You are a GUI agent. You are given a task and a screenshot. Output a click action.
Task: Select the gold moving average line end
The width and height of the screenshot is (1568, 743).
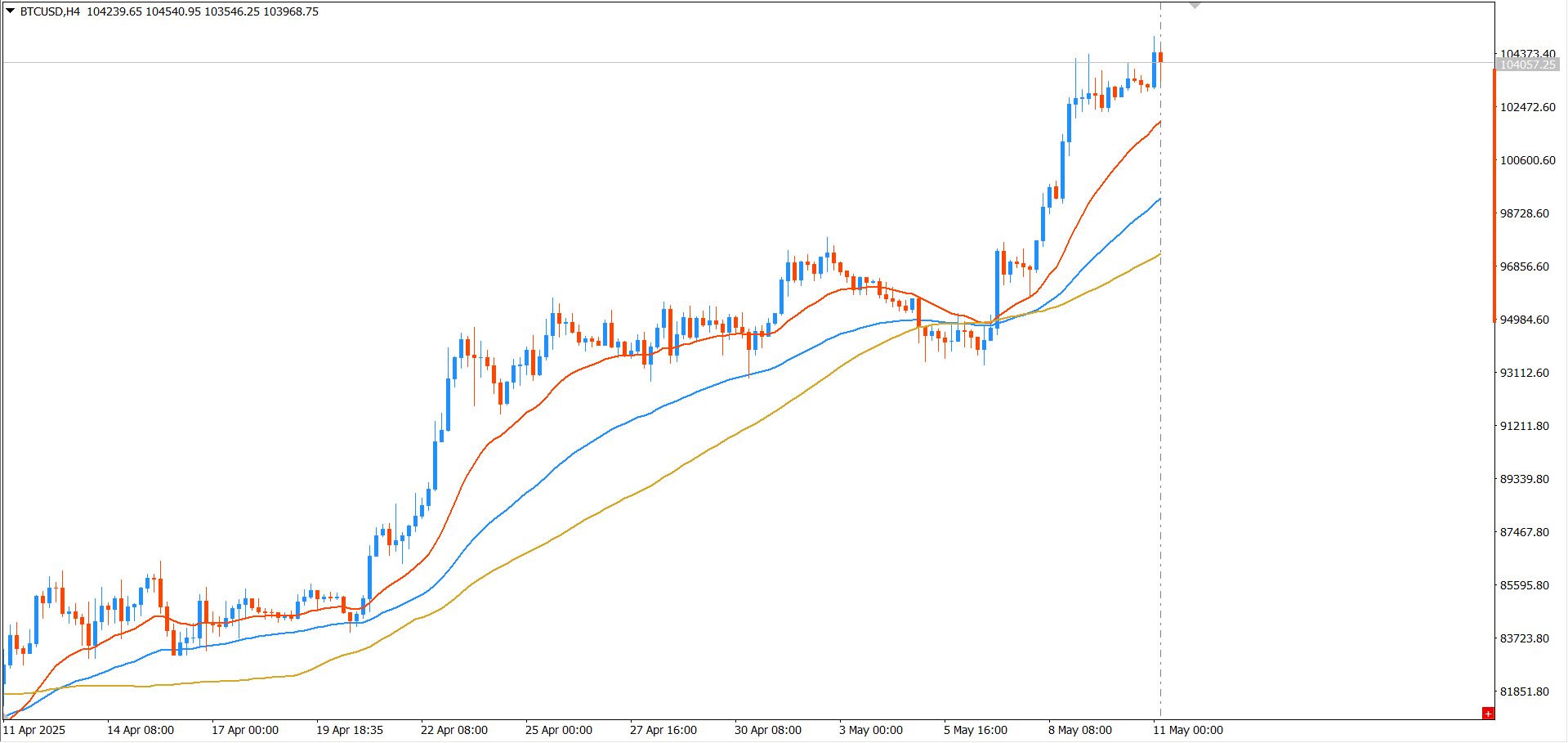tap(1159, 255)
